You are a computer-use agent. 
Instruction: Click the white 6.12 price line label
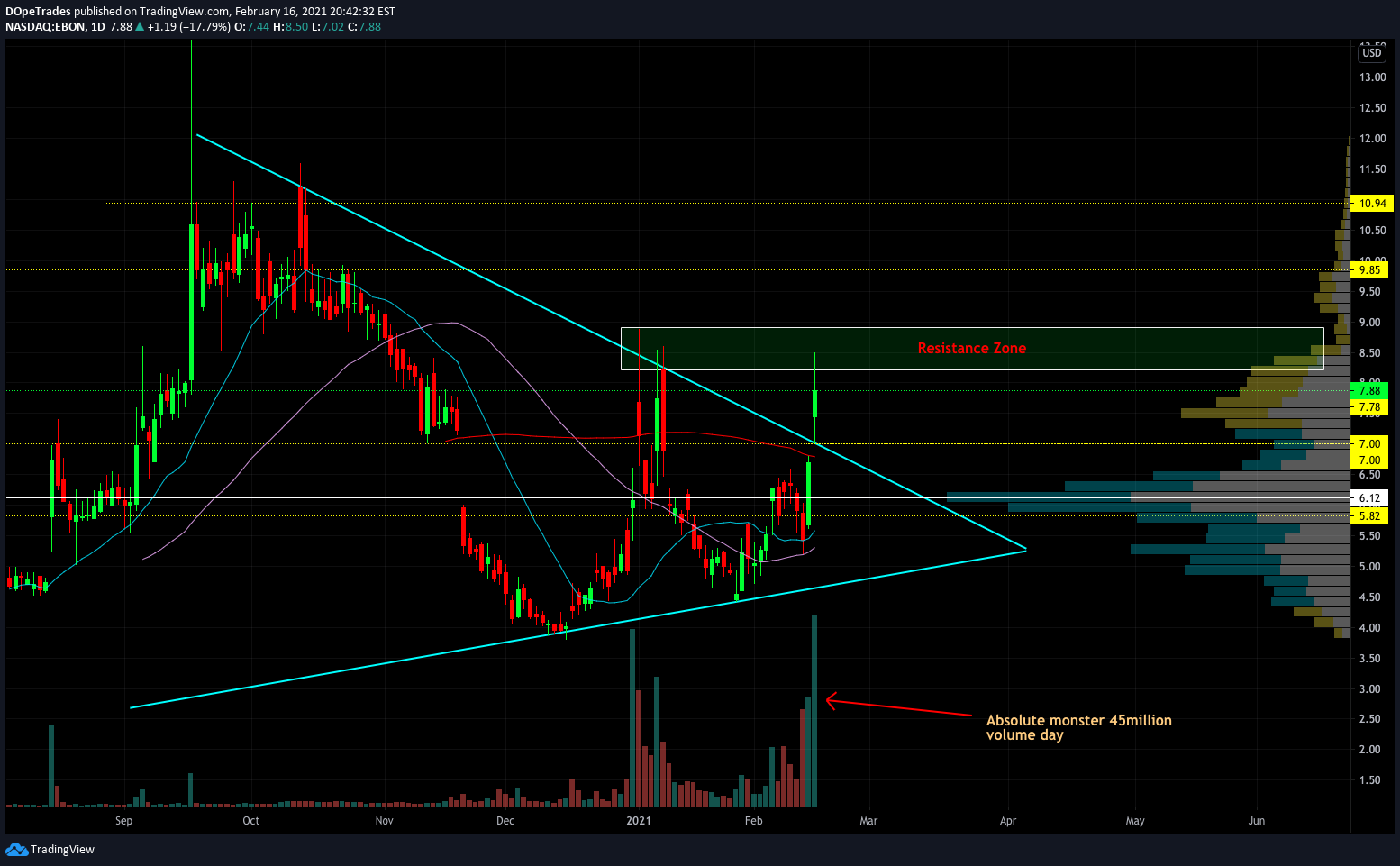point(1370,497)
